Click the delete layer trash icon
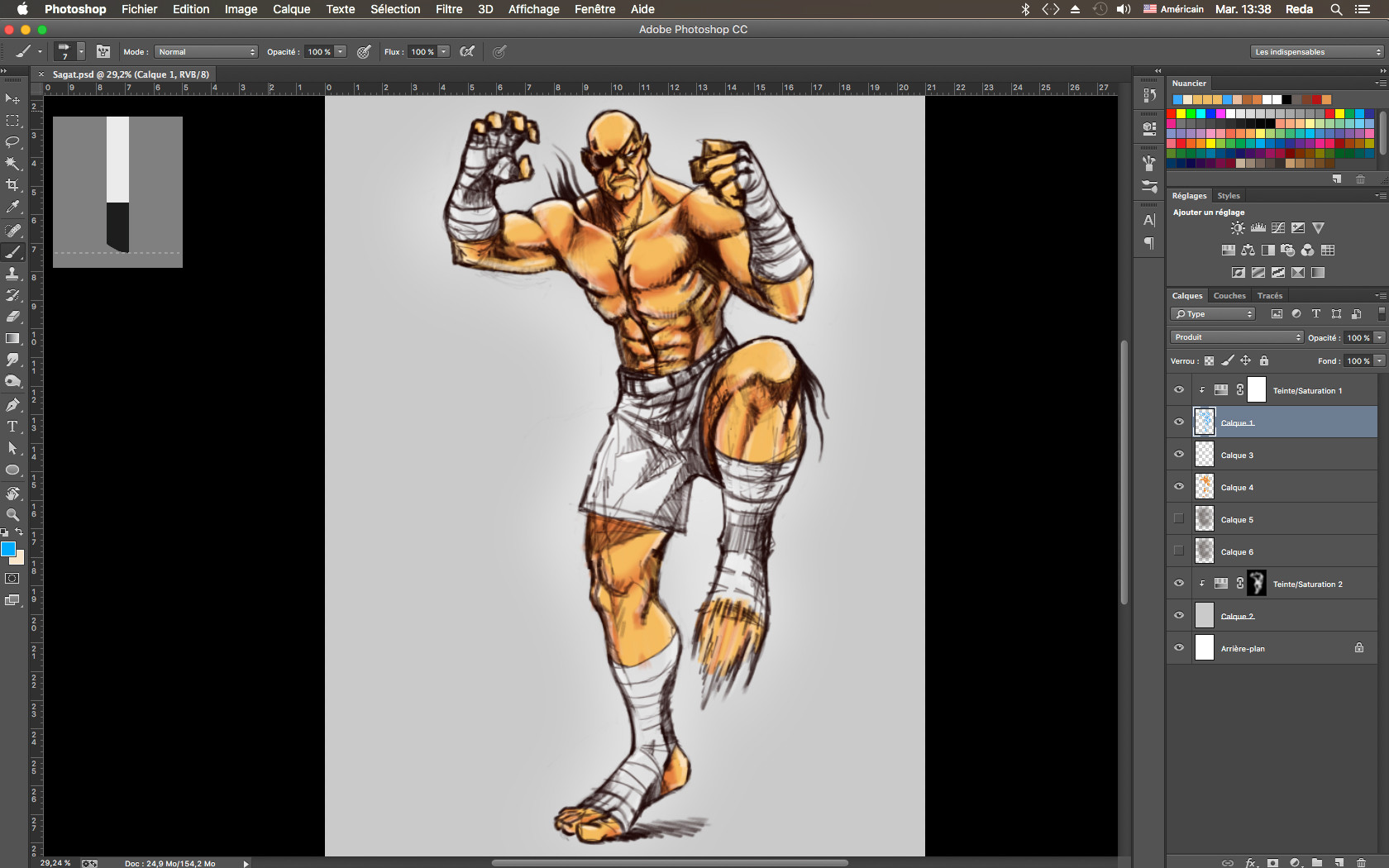1389x868 pixels. (1361, 862)
